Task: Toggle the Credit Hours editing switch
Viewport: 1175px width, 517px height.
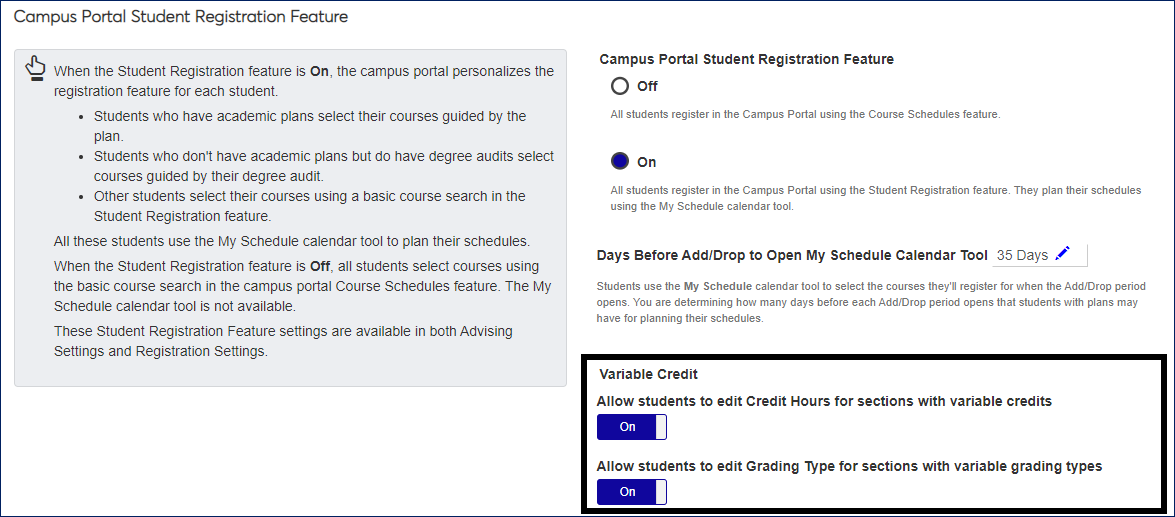Action: pyautogui.click(x=632, y=427)
